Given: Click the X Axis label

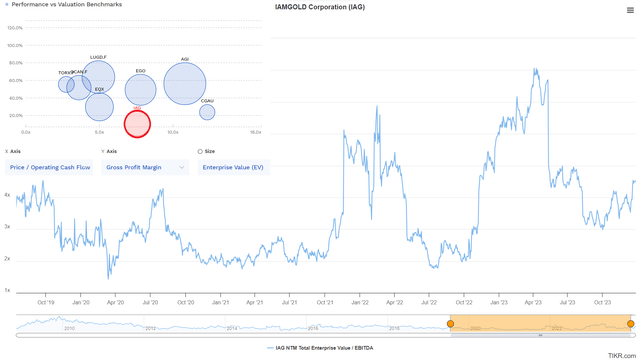Looking at the screenshot, I should (13, 151).
